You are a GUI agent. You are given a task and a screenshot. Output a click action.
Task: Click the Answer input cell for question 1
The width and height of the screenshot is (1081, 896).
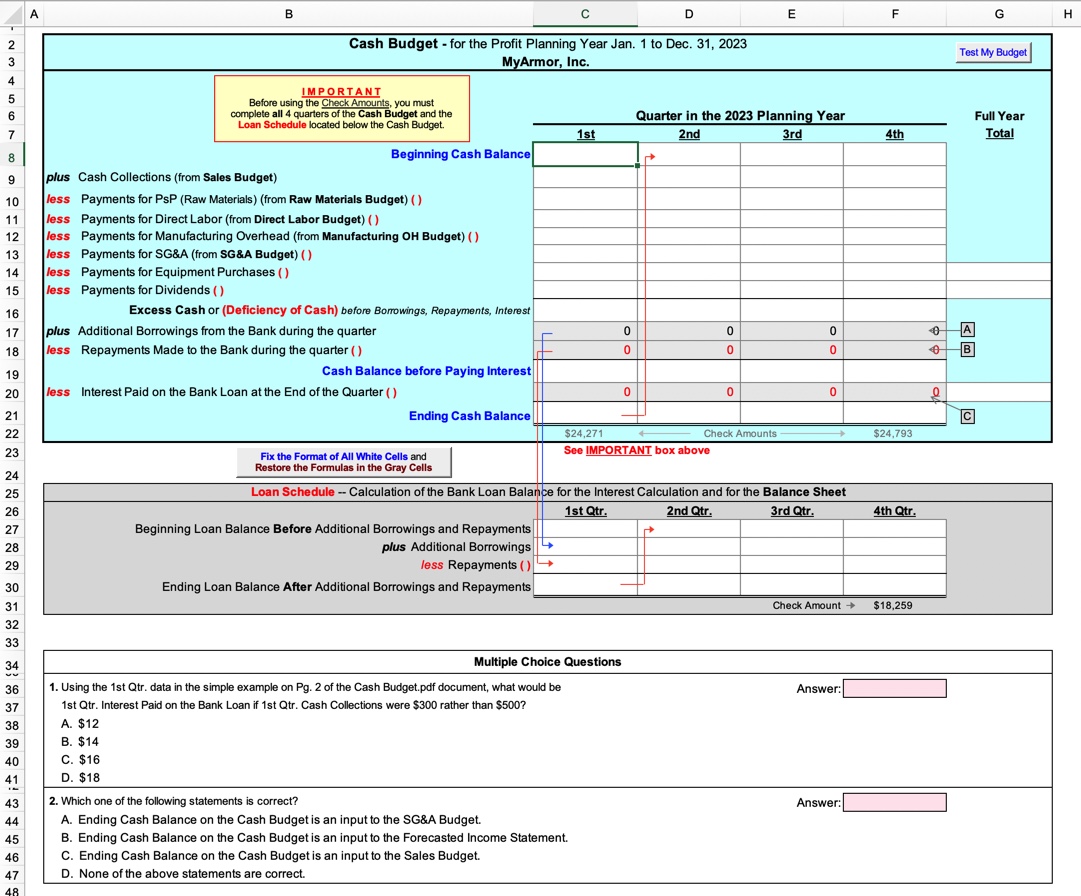click(x=894, y=688)
